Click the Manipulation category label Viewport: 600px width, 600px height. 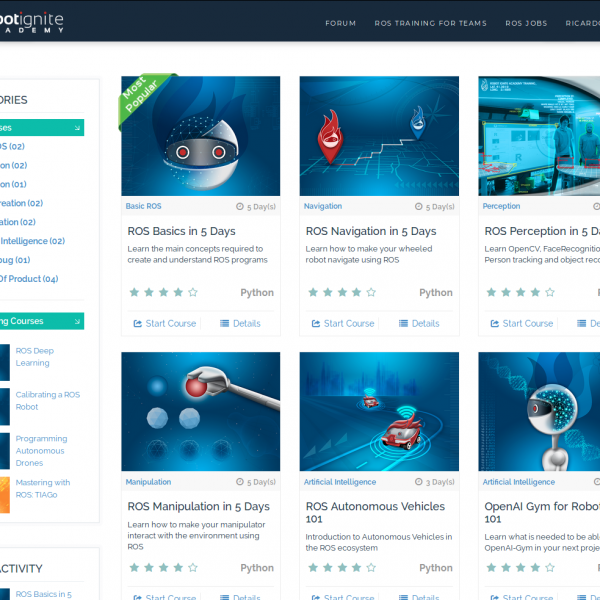148,482
